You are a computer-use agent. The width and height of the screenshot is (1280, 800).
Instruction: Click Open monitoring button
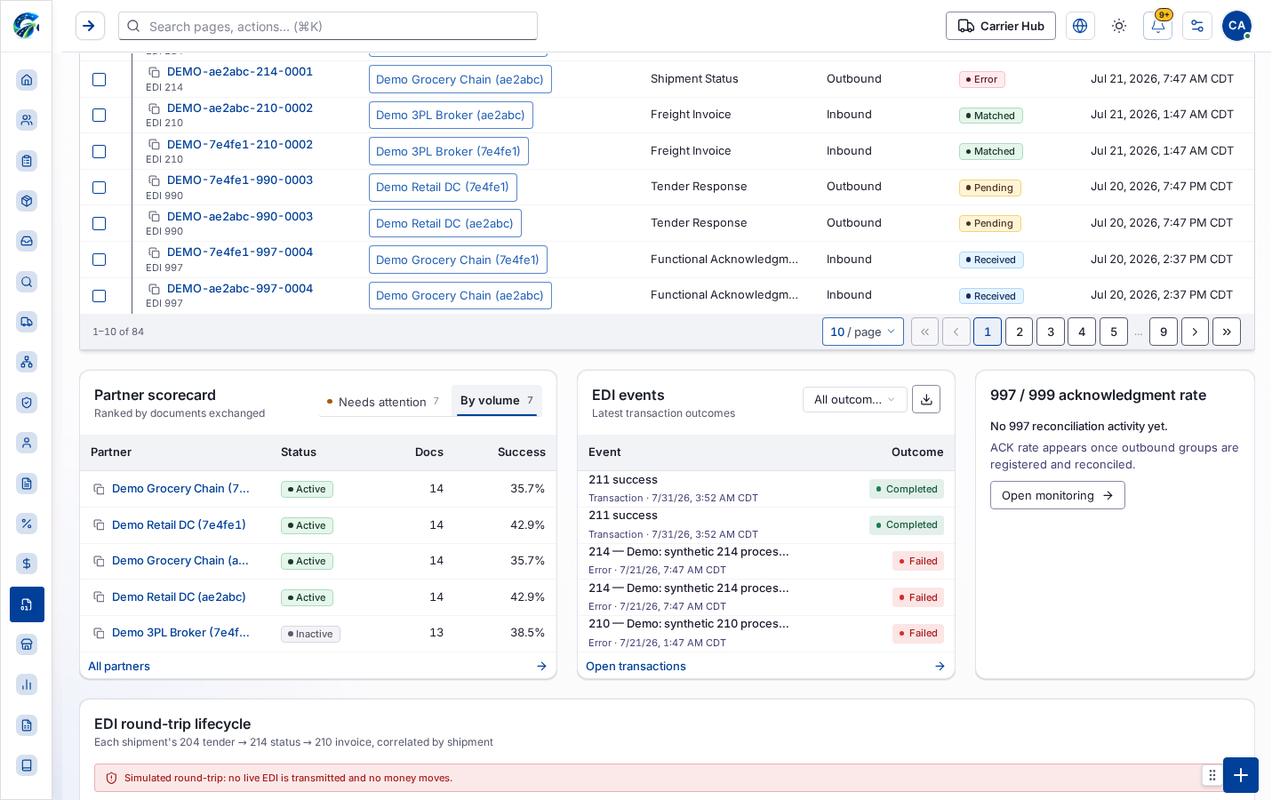[x=1057, y=495]
